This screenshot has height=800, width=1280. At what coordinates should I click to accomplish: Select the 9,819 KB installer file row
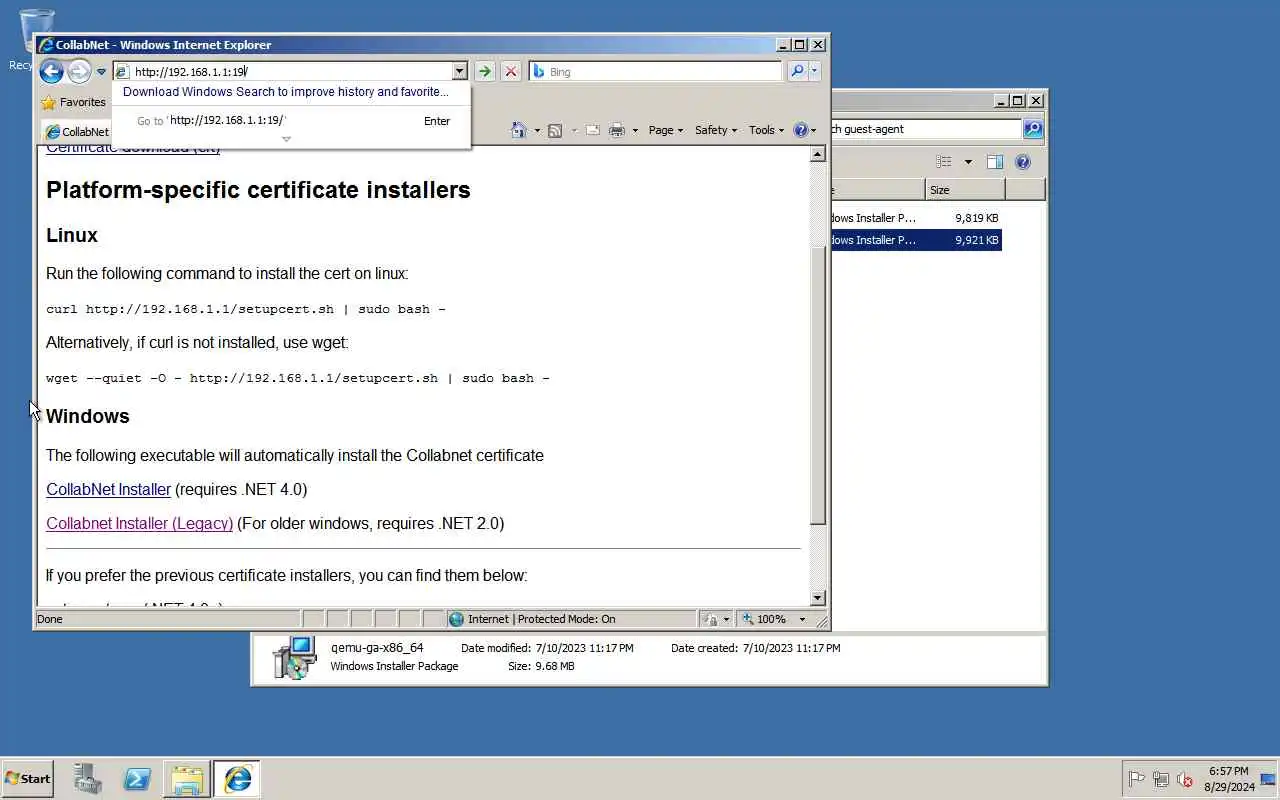pyautogui.click(x=916, y=218)
